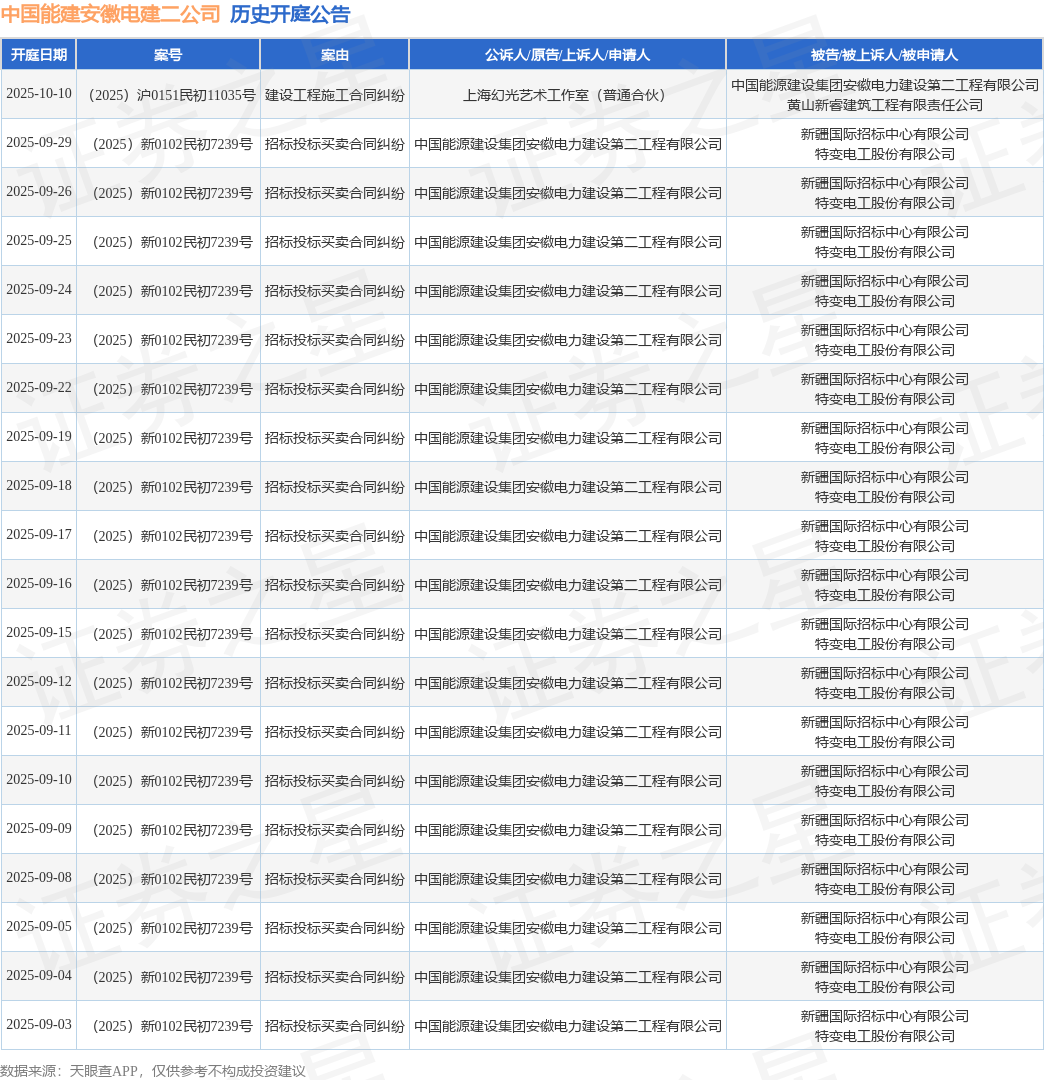Click date cell 2025-09-04
1044x1080 pixels.
(x=39, y=974)
